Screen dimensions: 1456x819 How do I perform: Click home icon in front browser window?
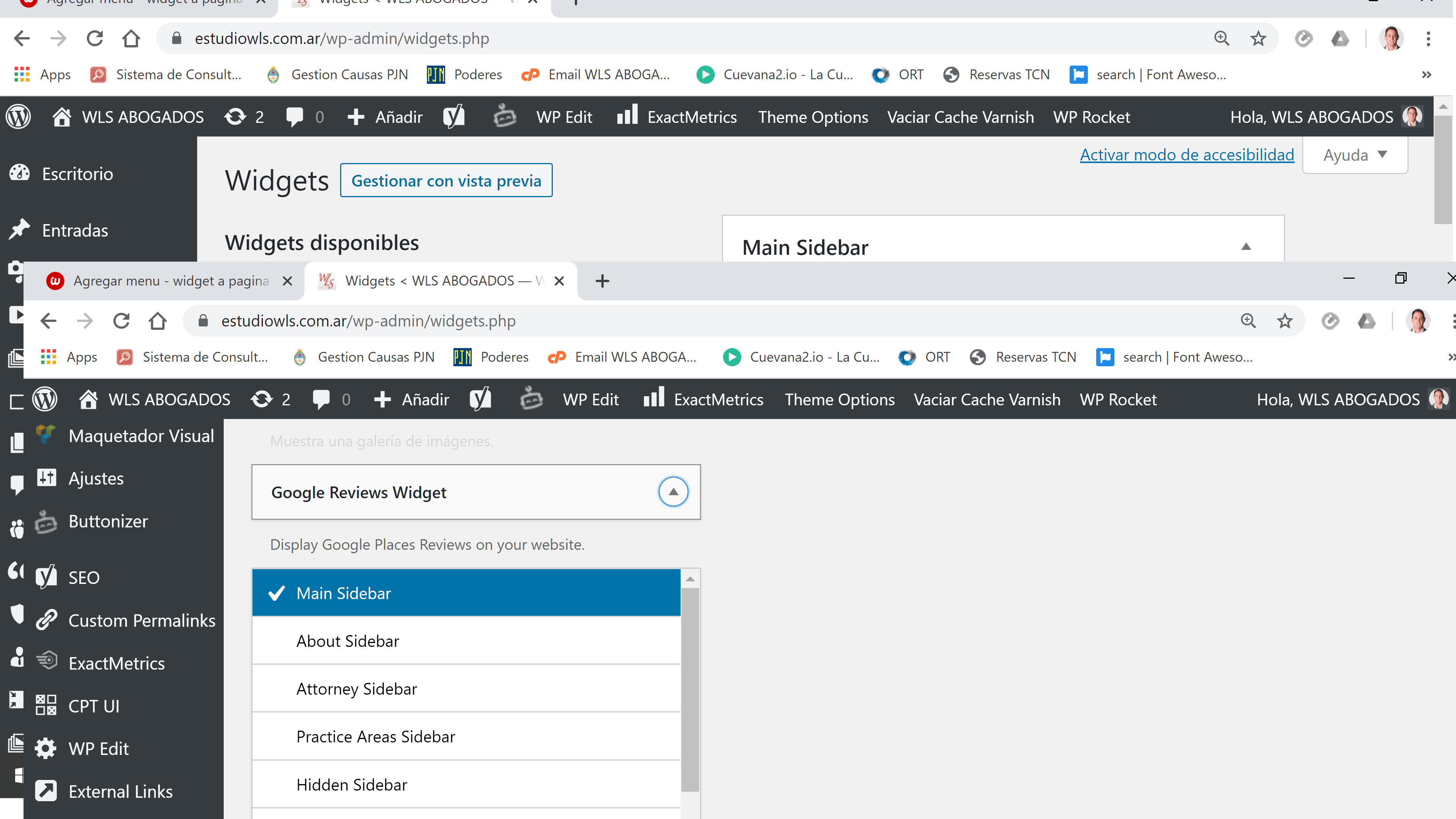tap(158, 321)
